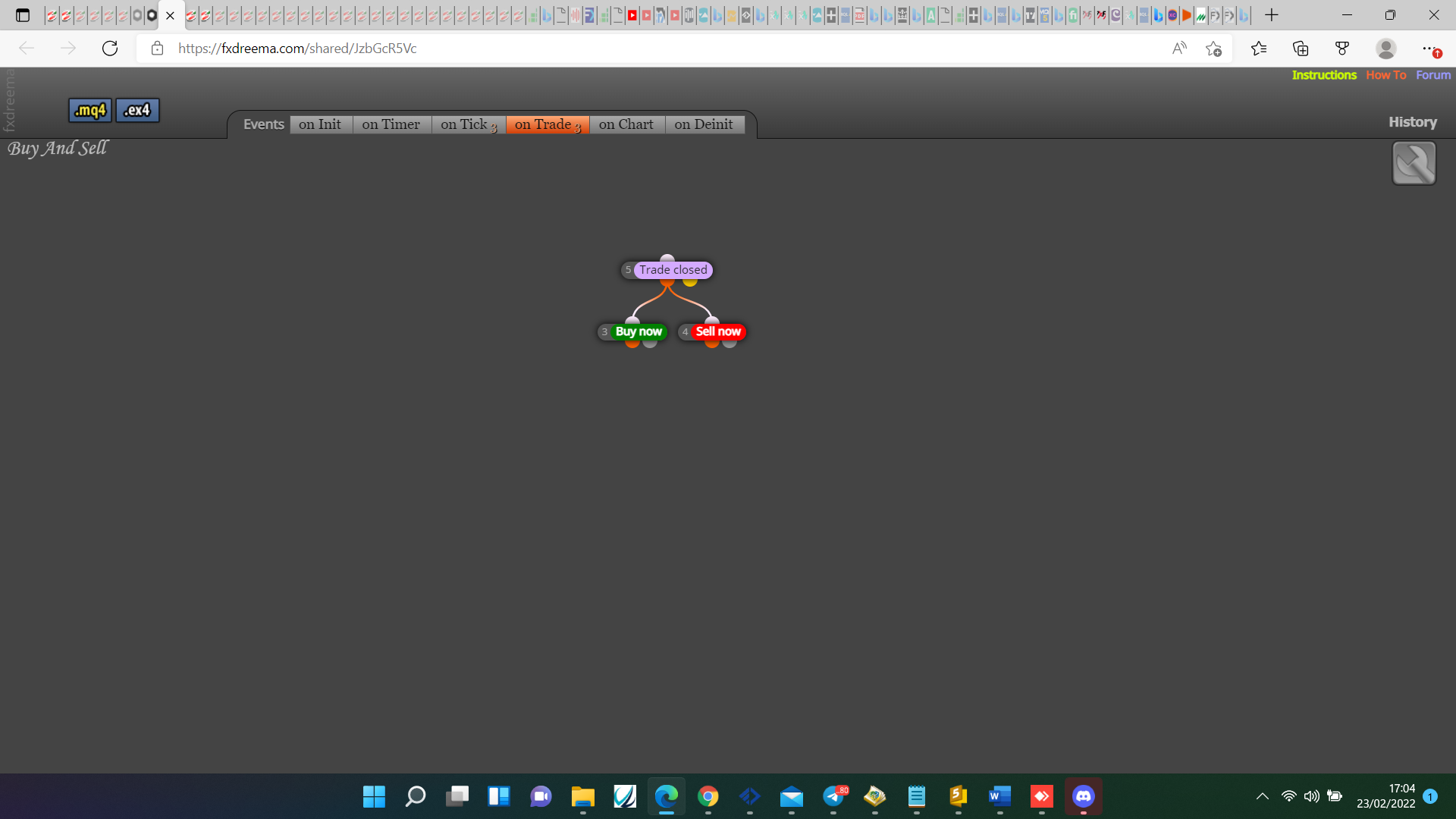The width and height of the screenshot is (1456, 819).
Task: Select the Buy now block
Action: (639, 332)
